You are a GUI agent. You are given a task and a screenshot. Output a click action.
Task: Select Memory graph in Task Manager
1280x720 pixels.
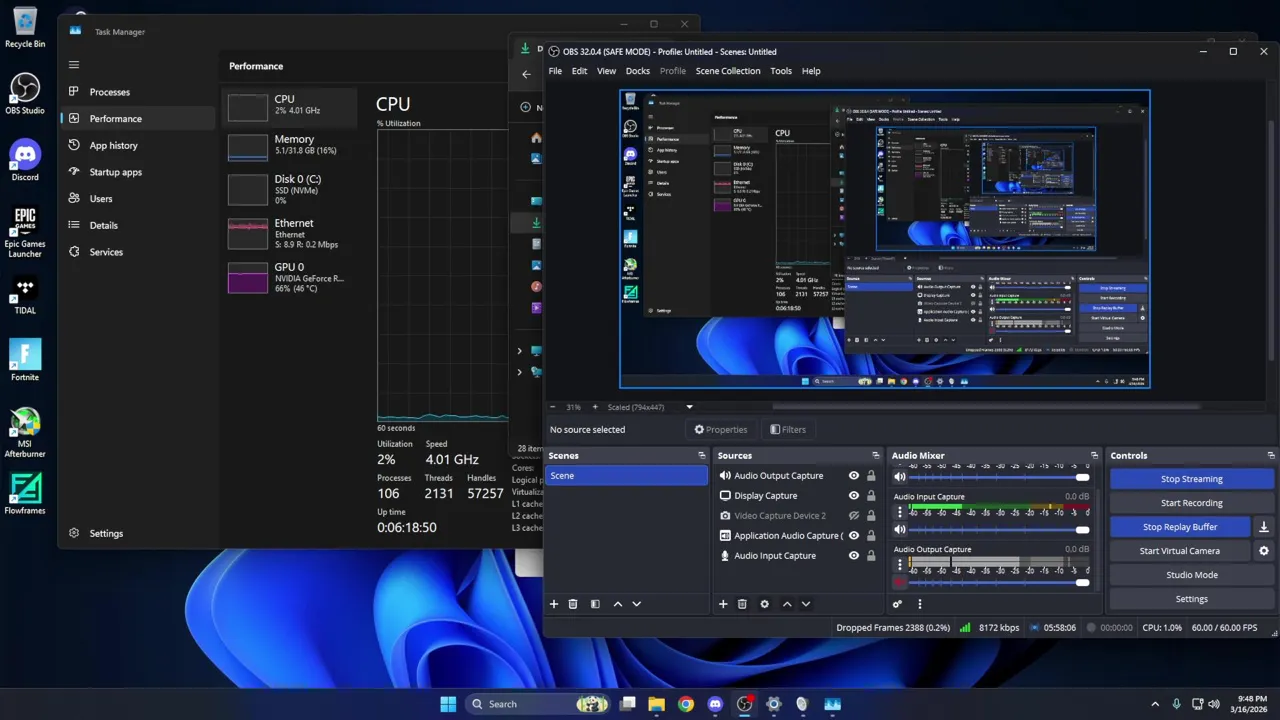(x=289, y=147)
